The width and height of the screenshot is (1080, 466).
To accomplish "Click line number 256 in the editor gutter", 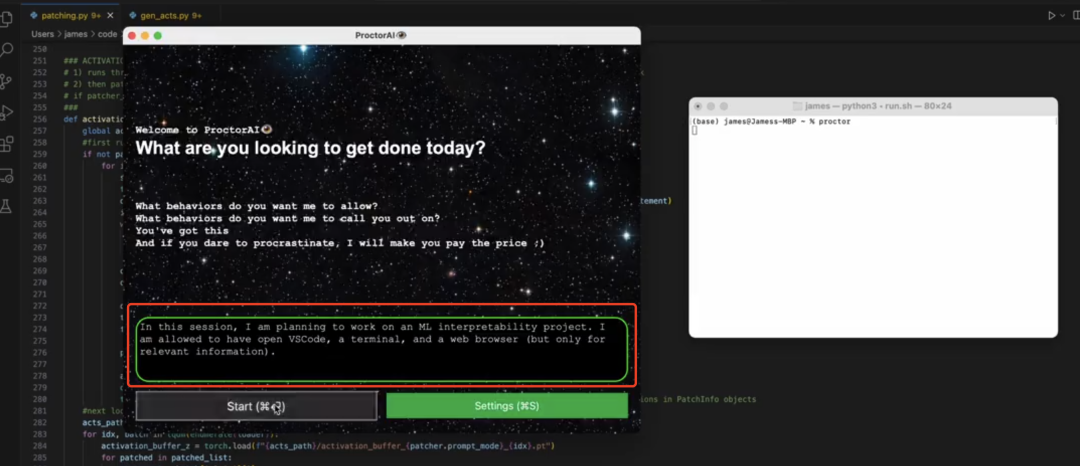I will 40,119.
